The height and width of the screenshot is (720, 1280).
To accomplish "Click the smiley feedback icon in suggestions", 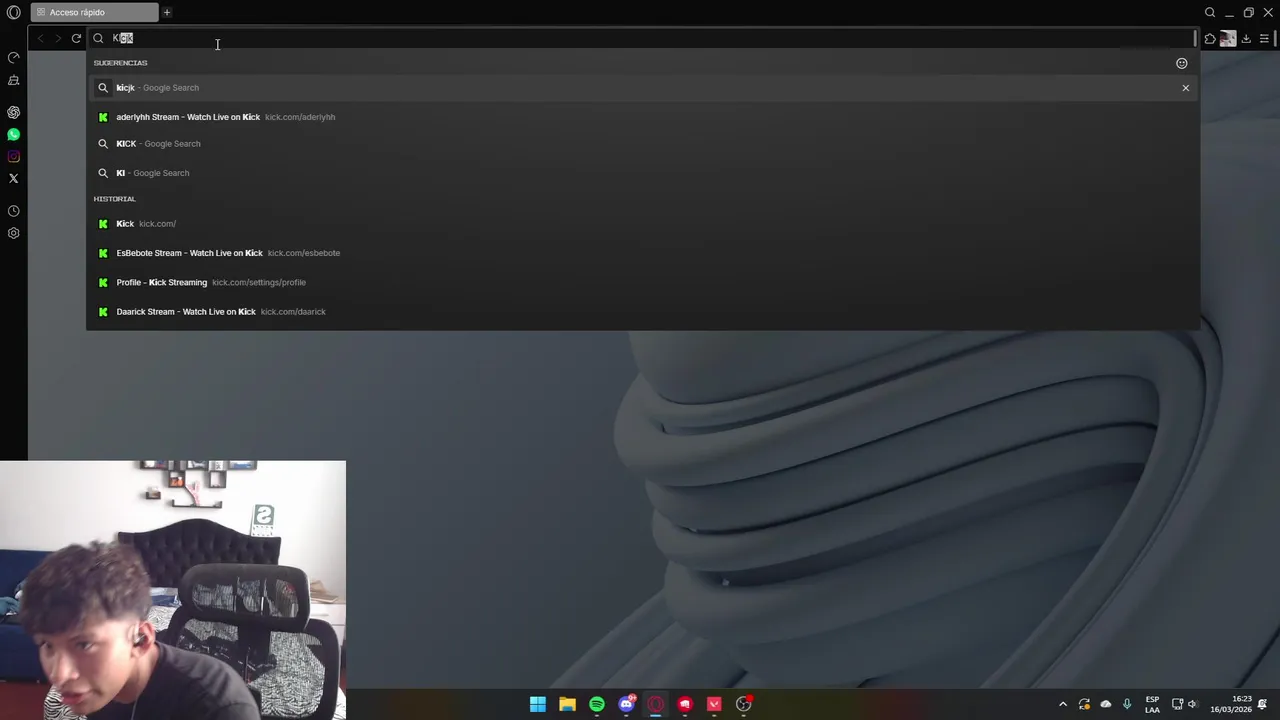I will [1182, 63].
